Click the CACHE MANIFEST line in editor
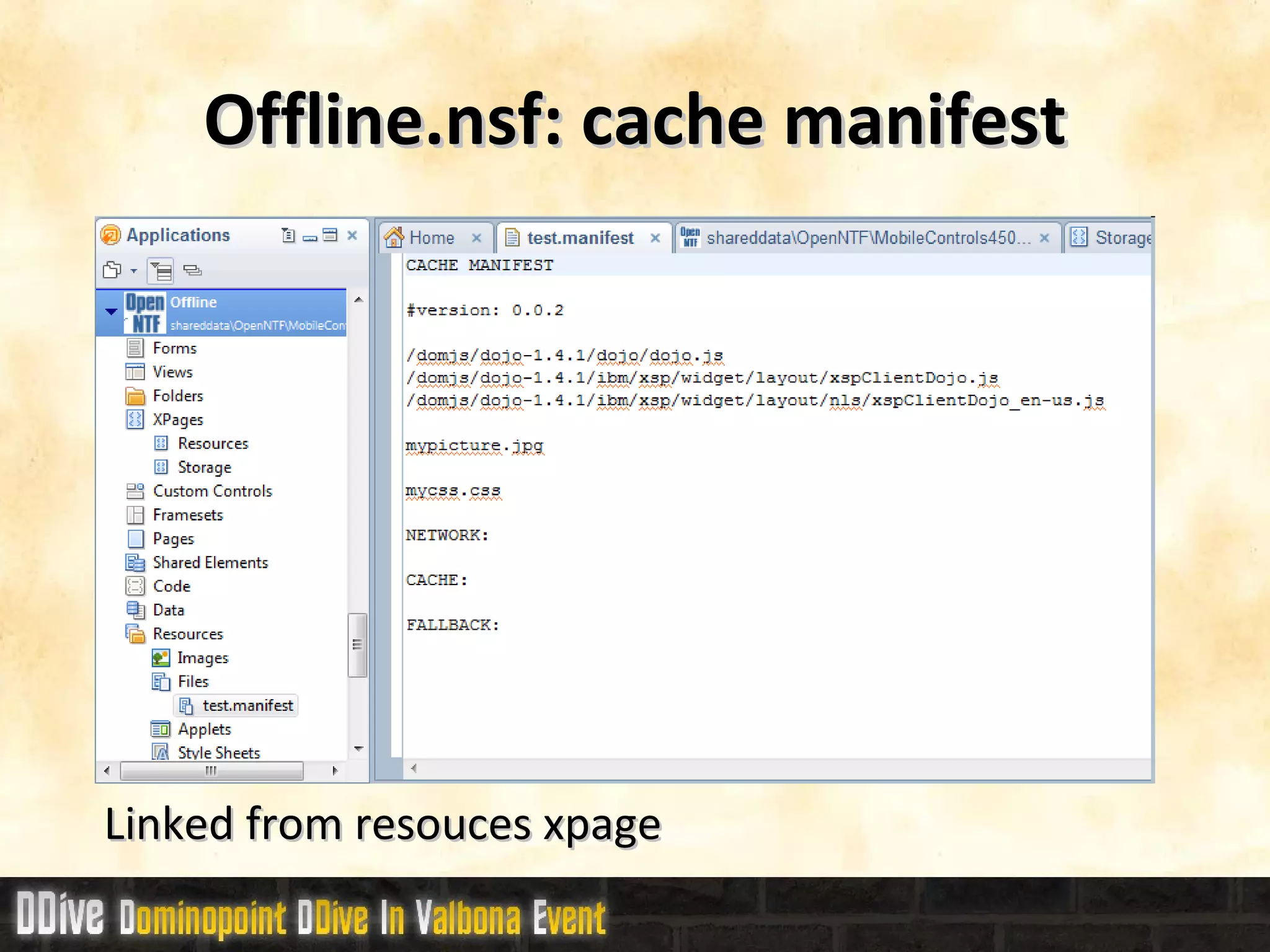This screenshot has height=952, width=1270. [480, 265]
